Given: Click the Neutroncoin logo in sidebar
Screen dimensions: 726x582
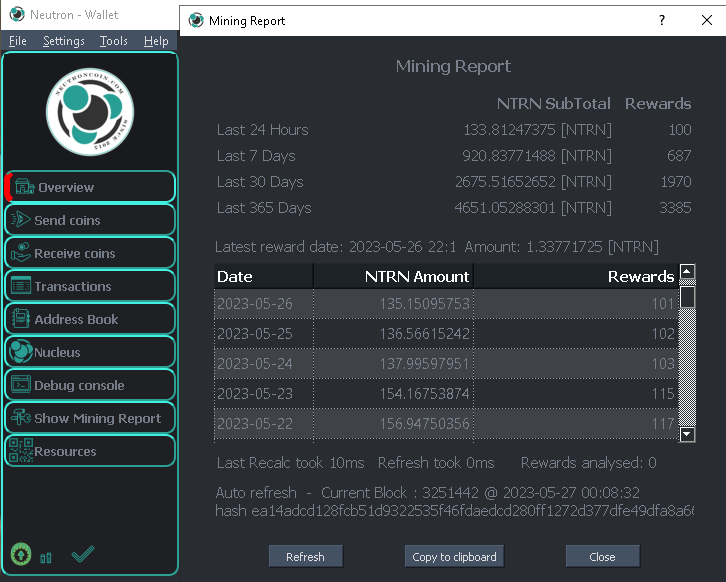Looking at the screenshot, I should [90, 112].
